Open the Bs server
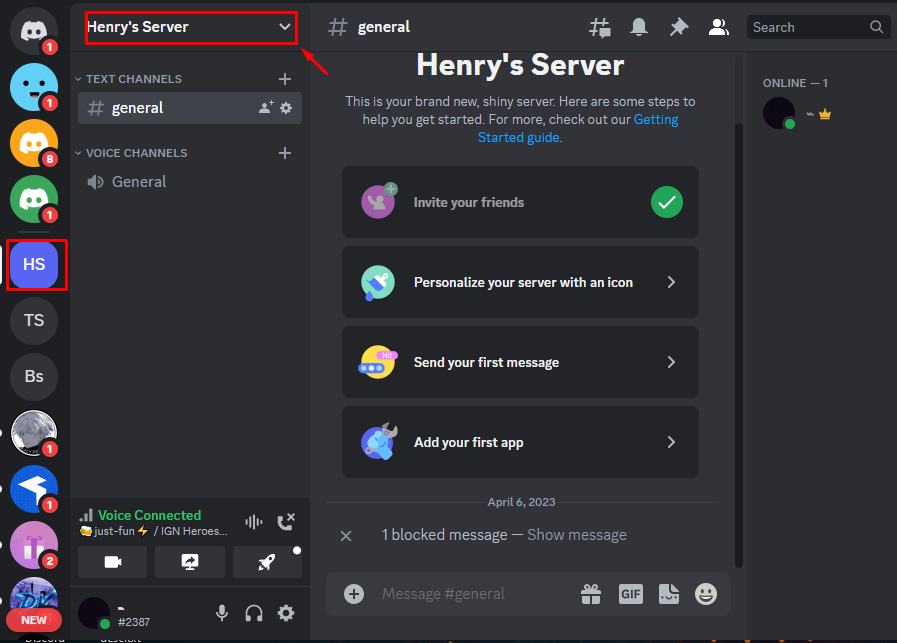Image resolution: width=897 pixels, height=643 pixels. coord(34,376)
